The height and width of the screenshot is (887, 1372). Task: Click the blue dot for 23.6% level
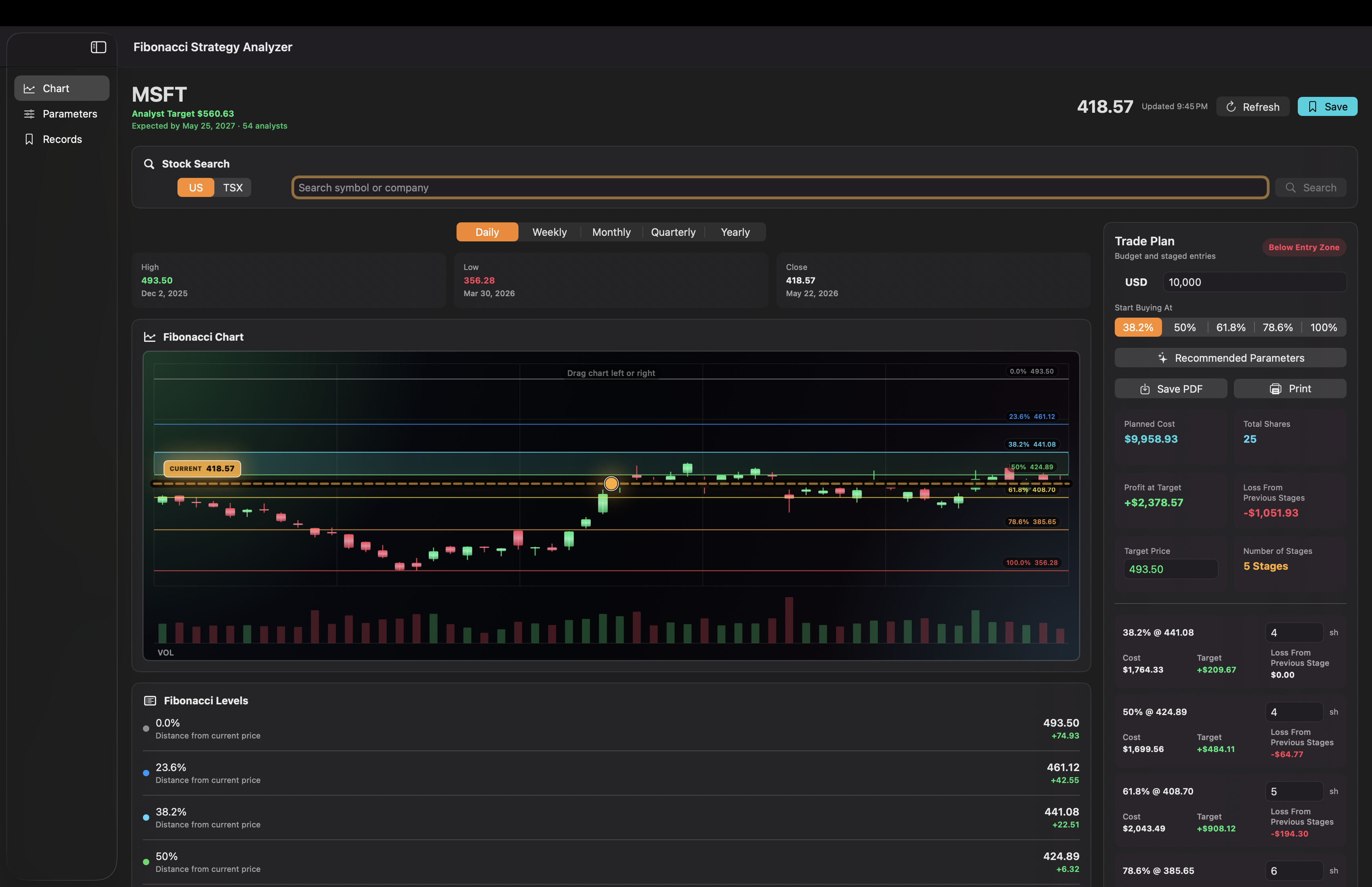(146, 773)
